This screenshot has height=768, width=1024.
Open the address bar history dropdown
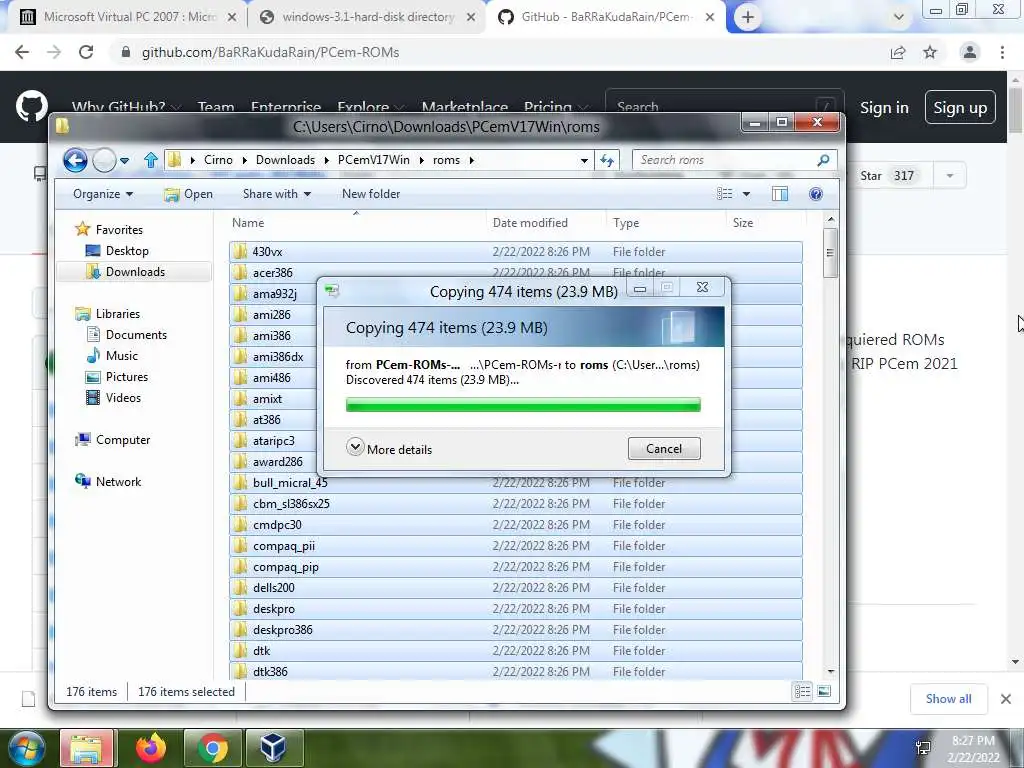584,161
